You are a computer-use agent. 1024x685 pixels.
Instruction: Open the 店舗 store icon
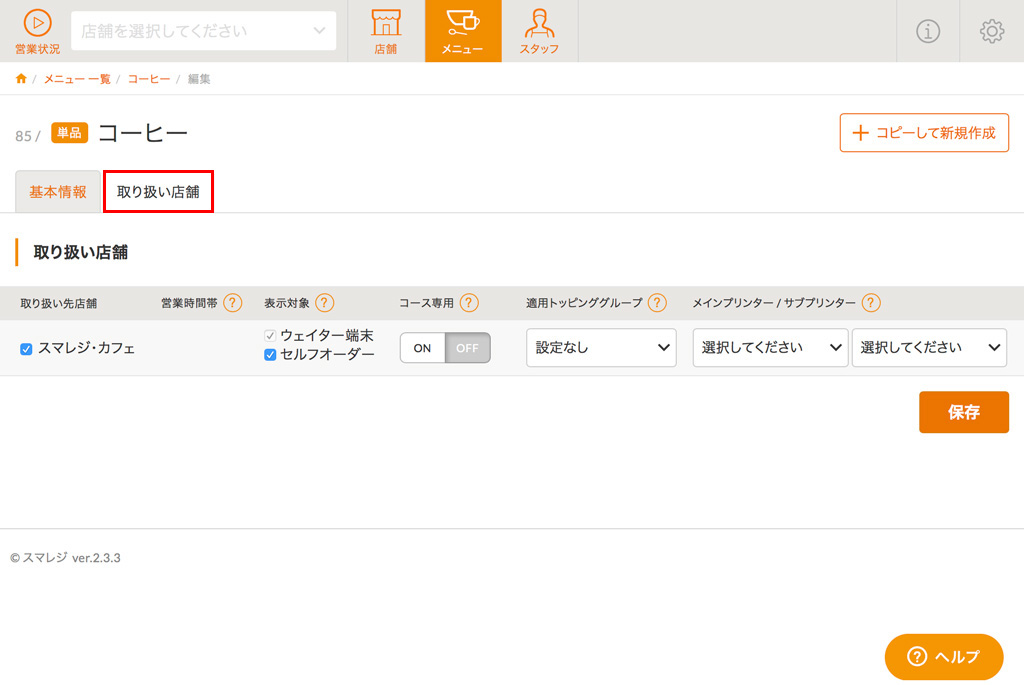[385, 24]
